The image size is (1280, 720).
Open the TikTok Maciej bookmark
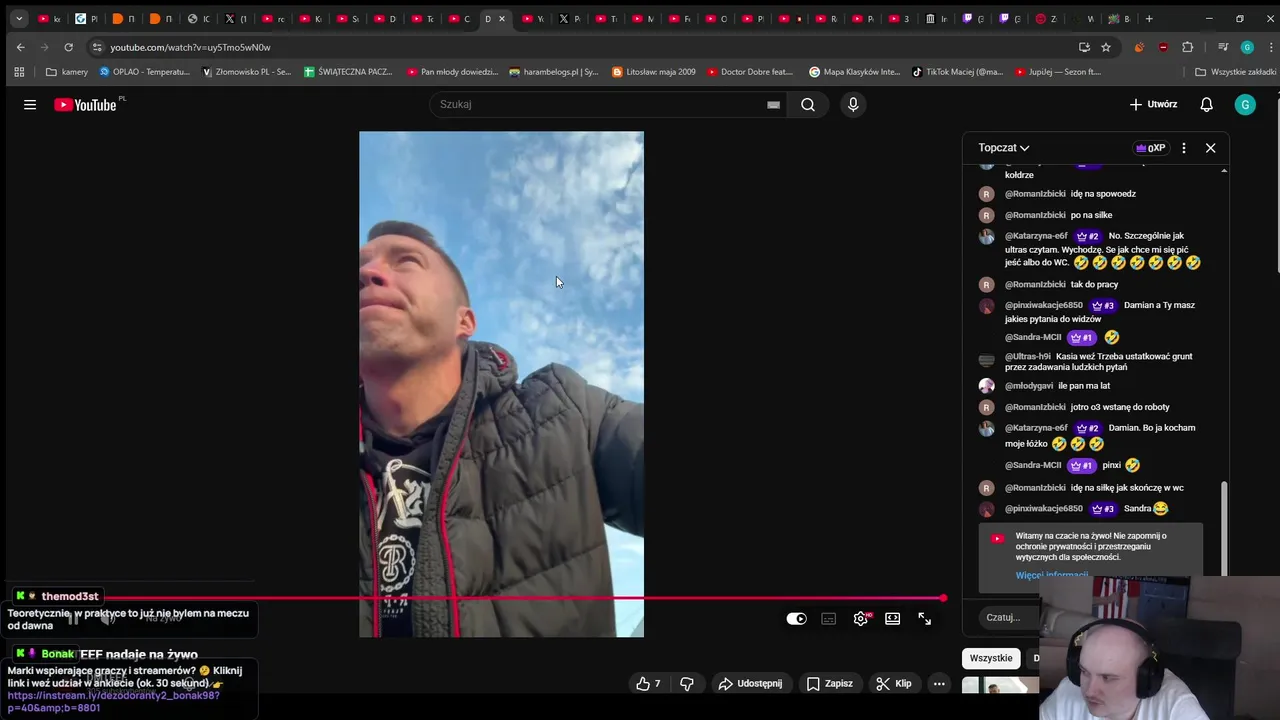click(x=958, y=72)
